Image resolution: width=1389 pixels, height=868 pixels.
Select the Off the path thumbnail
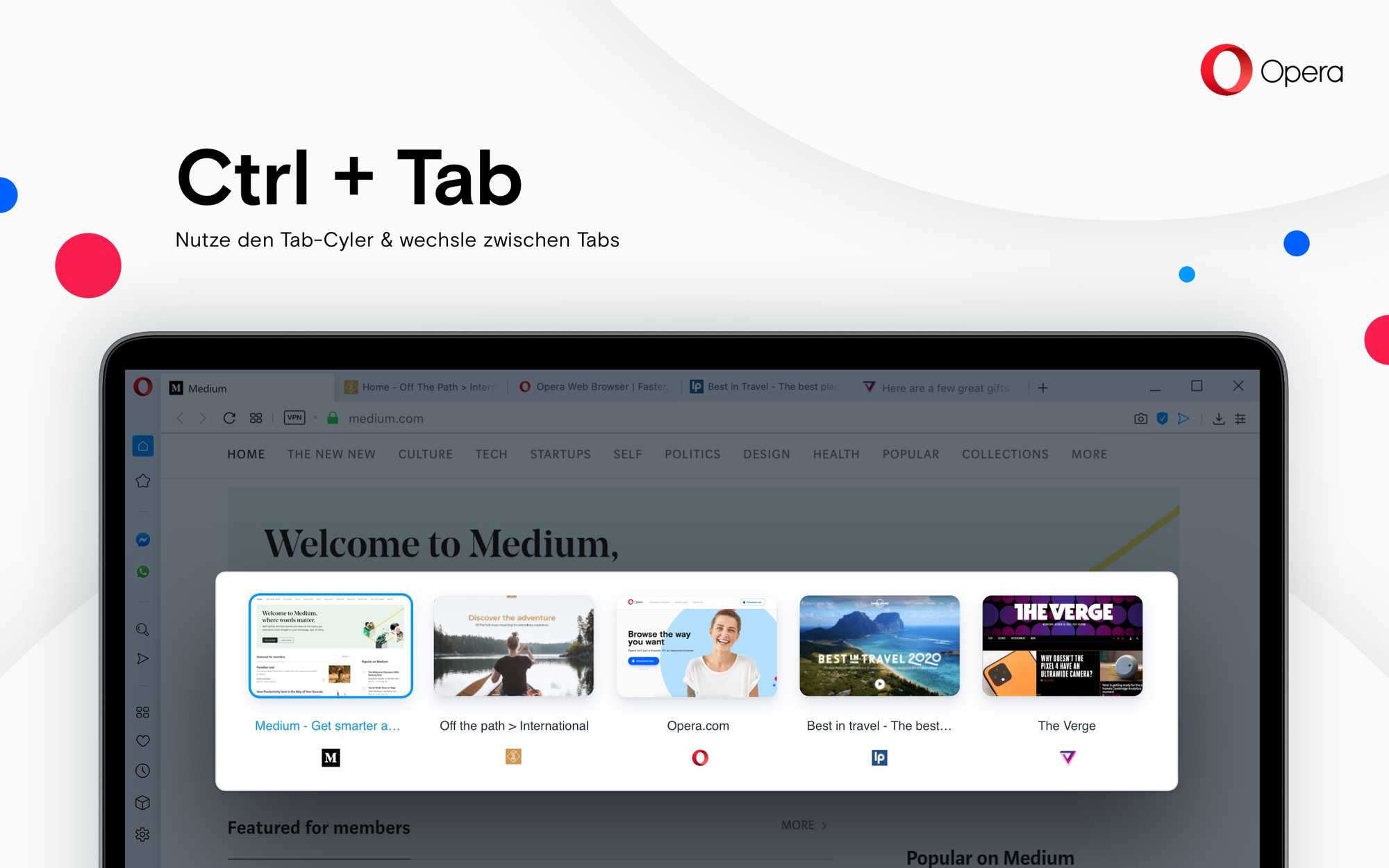pos(513,646)
